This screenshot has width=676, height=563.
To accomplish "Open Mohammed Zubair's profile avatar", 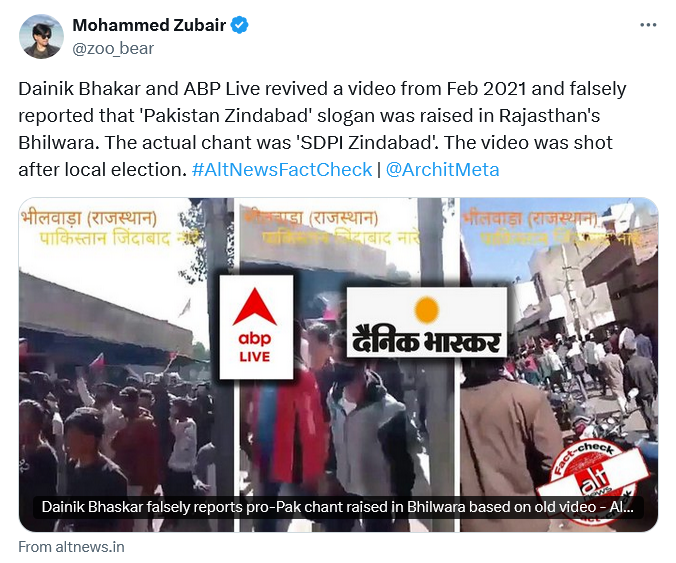I will coord(41,37).
